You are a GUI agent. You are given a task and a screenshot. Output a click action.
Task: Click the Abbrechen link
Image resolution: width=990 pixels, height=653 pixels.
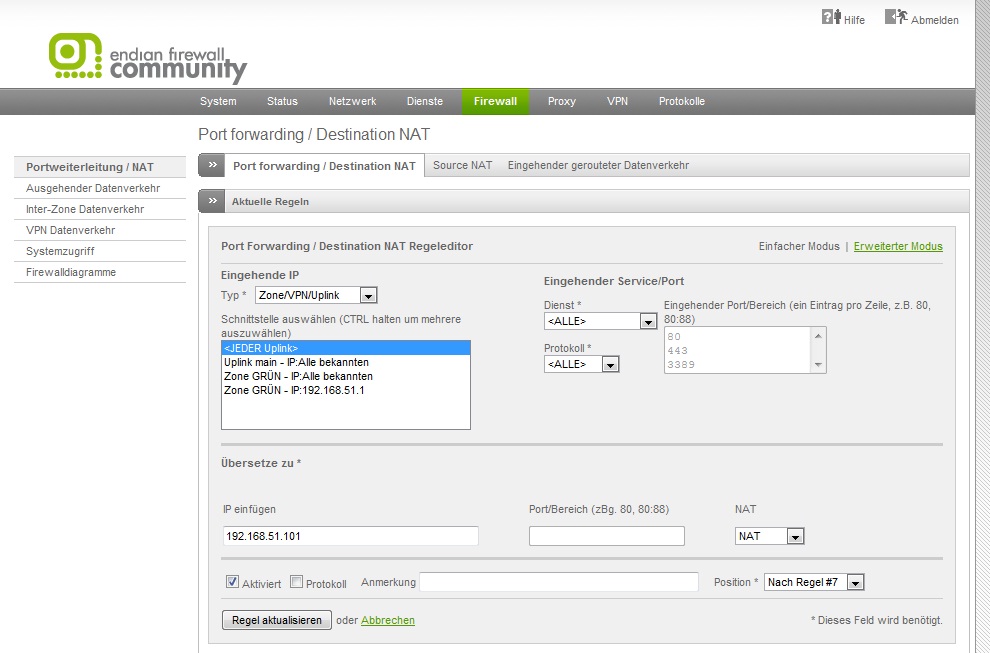[388, 620]
